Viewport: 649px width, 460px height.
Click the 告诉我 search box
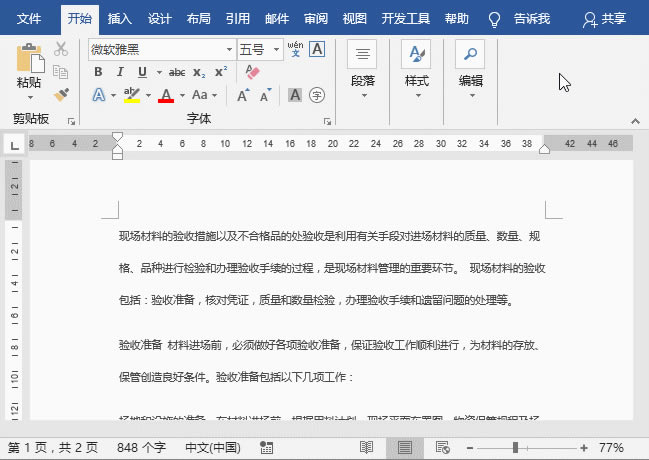coord(531,19)
